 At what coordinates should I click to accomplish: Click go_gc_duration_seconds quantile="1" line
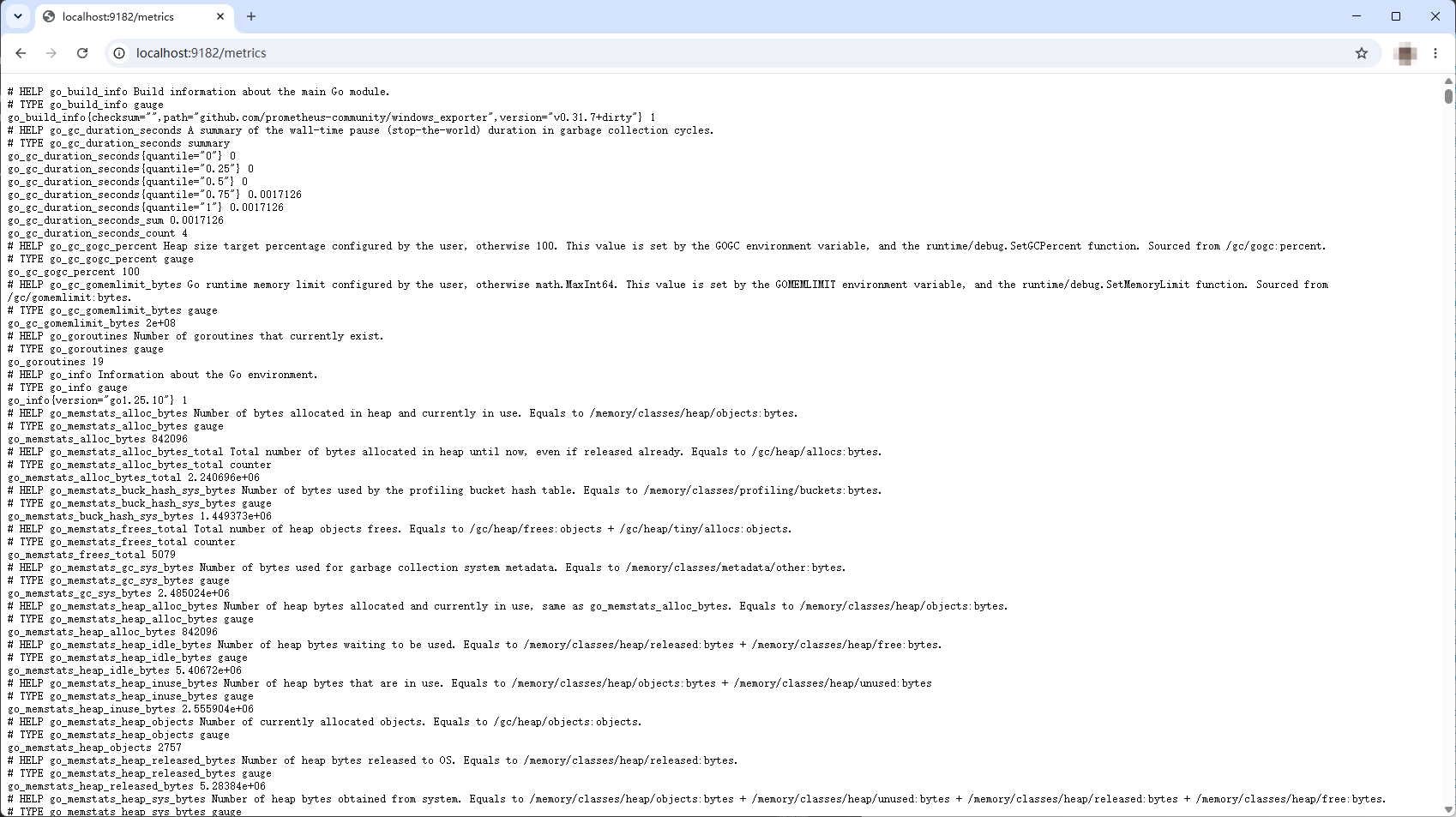coord(146,207)
